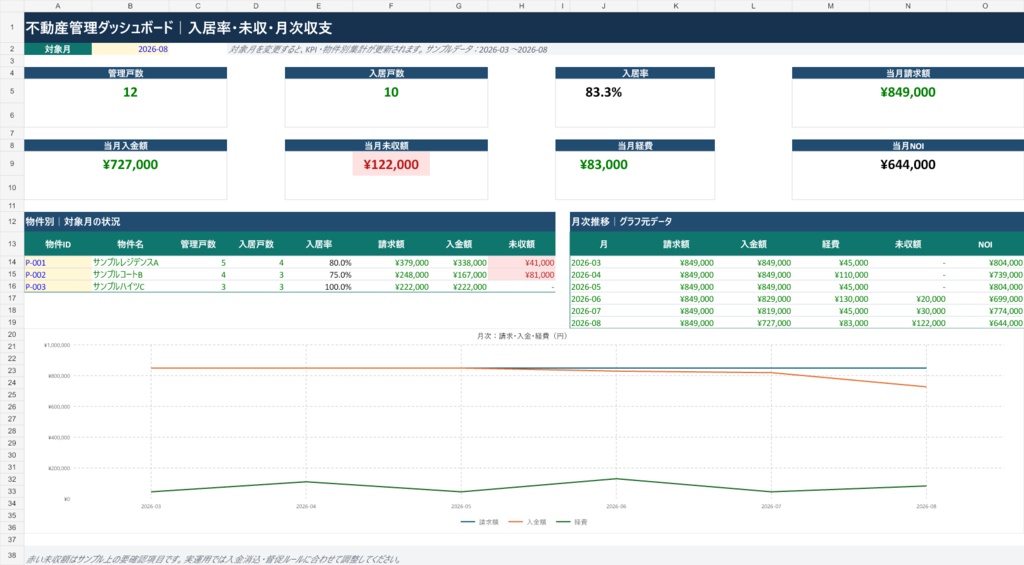Click the 当月入金額 KPI value ¥727,000
The width and height of the screenshot is (1024, 565).
130,165
